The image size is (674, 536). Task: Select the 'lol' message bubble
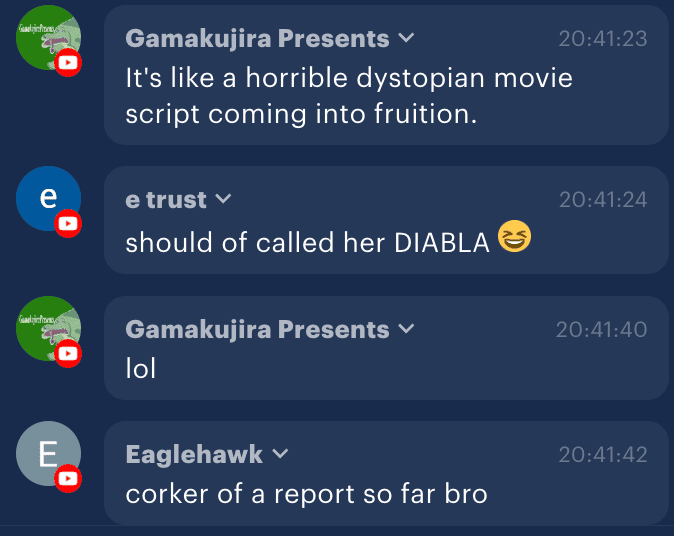point(386,348)
